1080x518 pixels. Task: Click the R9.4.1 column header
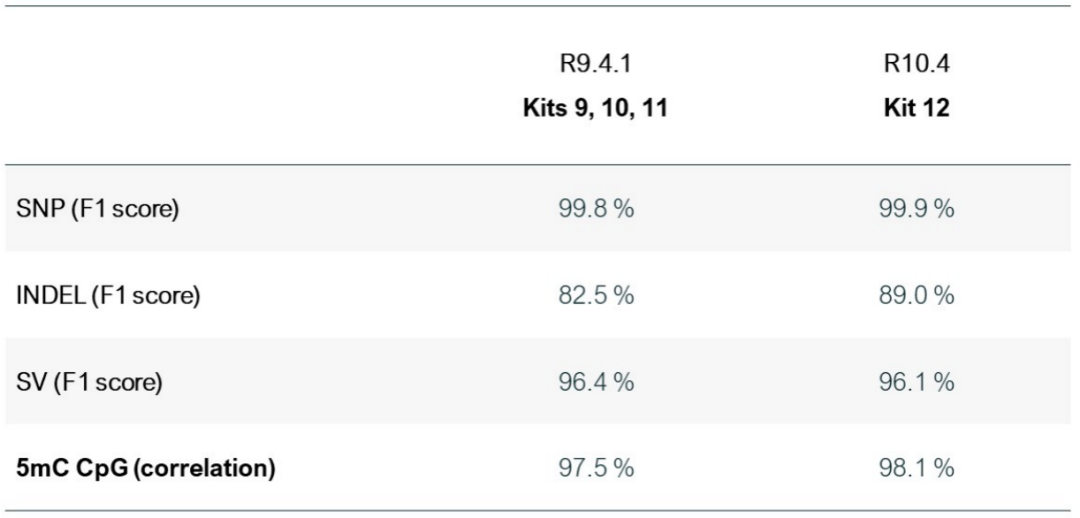[x=596, y=64]
